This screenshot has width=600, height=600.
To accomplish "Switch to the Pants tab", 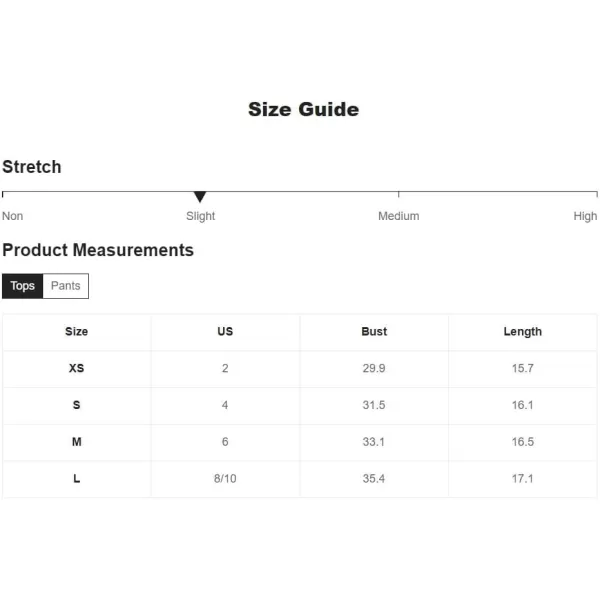I will 65,286.
